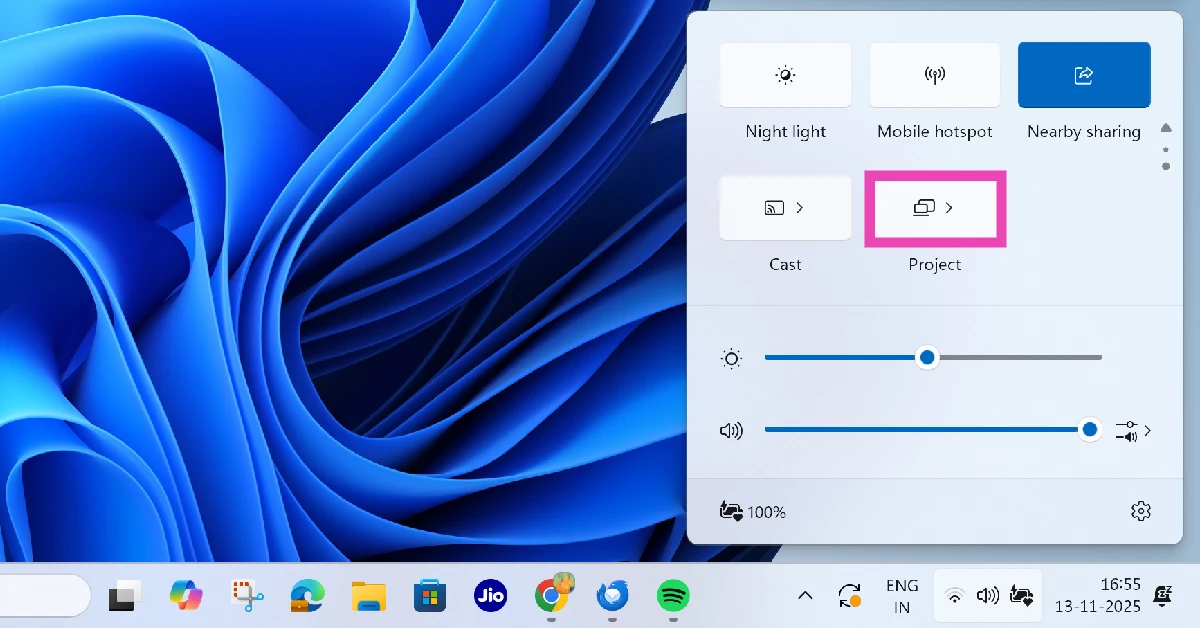Open the Wi-Fi, volume and battery tray flyout
1200x628 pixels.
click(x=988, y=595)
